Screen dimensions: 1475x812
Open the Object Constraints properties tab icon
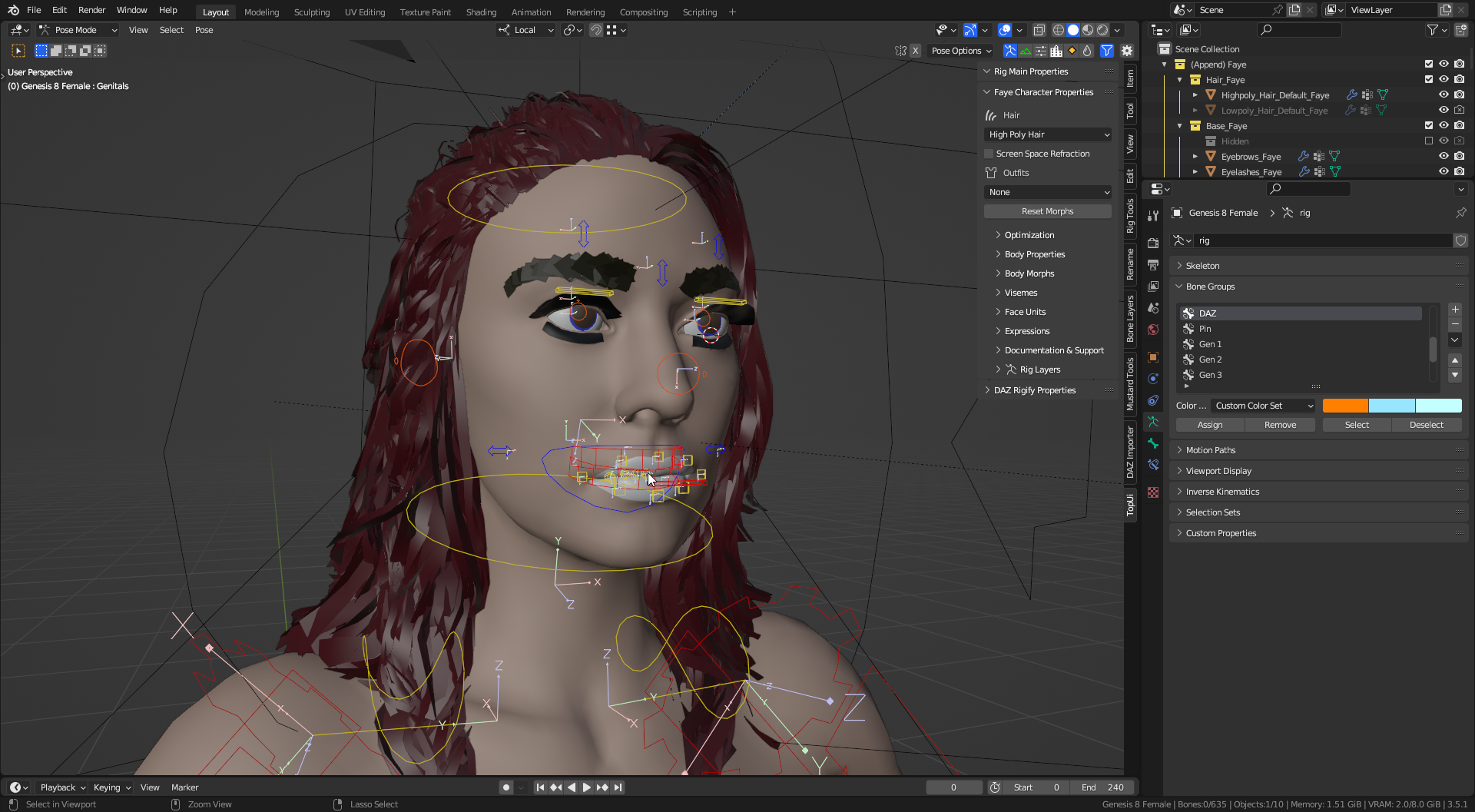(x=1153, y=400)
